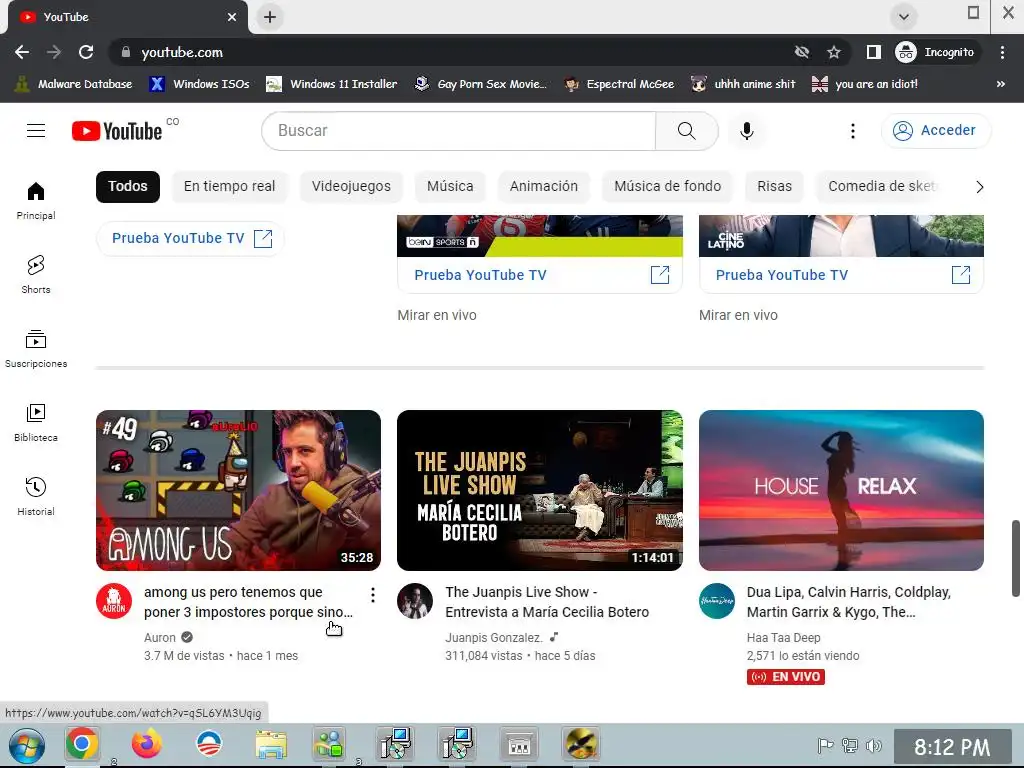Open Malware Database bookmark

click(x=73, y=84)
